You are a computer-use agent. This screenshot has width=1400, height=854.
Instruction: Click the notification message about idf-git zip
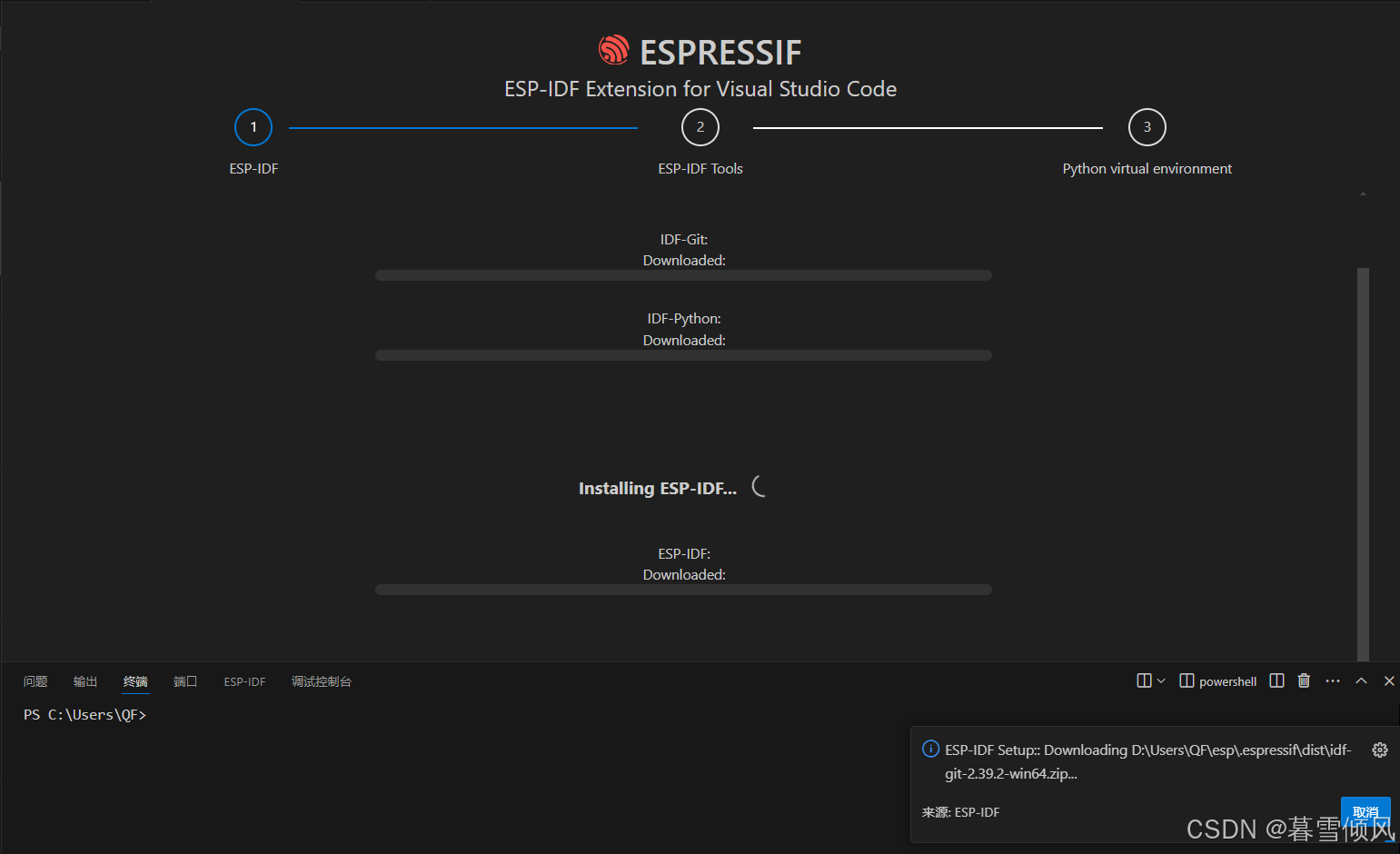point(1147,761)
